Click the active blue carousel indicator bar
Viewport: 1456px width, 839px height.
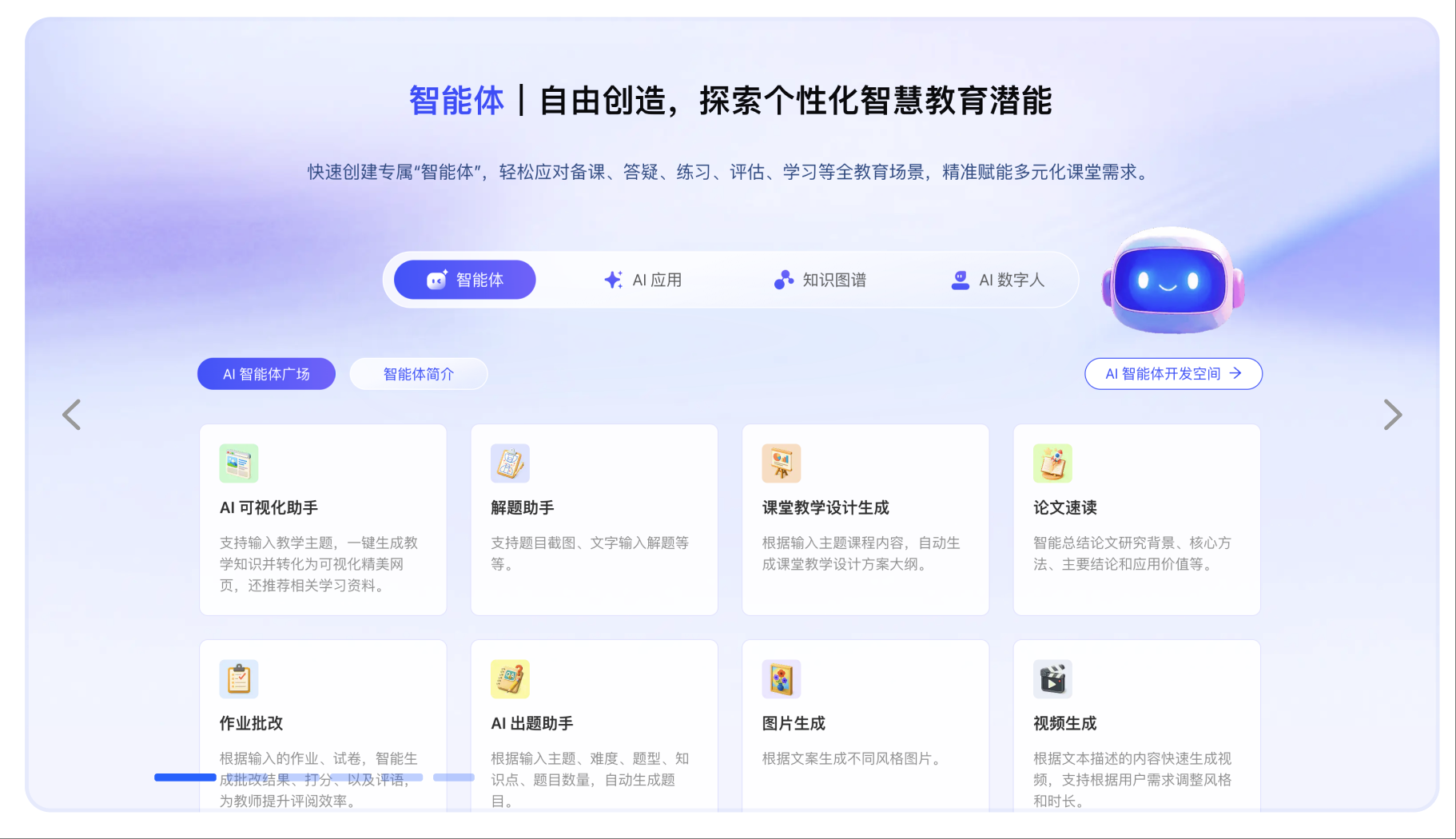click(185, 777)
